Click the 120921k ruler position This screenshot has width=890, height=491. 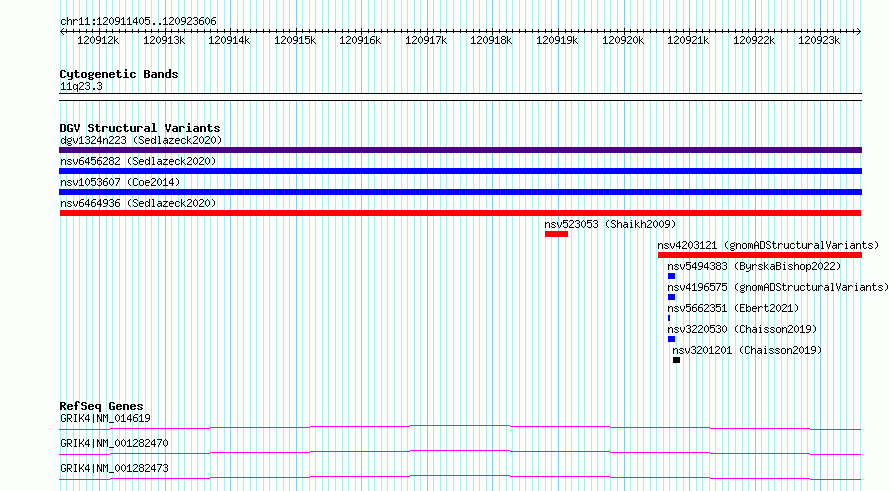pos(689,40)
